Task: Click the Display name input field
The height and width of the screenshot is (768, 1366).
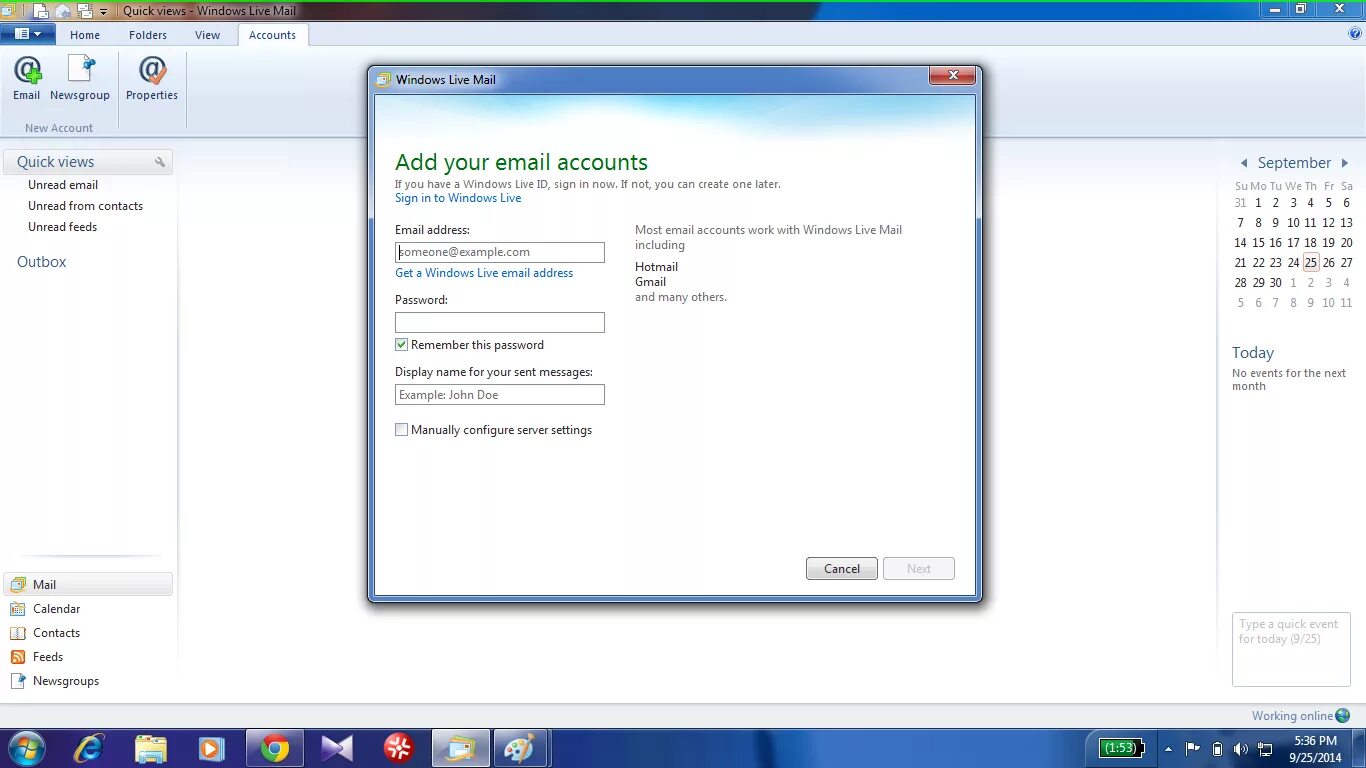Action: [x=500, y=395]
